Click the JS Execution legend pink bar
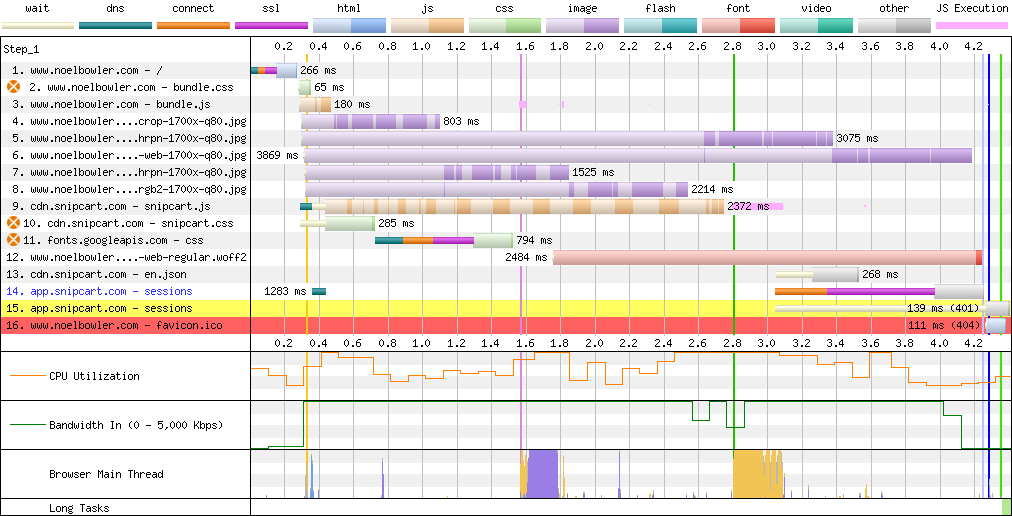1012x516 pixels. pos(972,26)
